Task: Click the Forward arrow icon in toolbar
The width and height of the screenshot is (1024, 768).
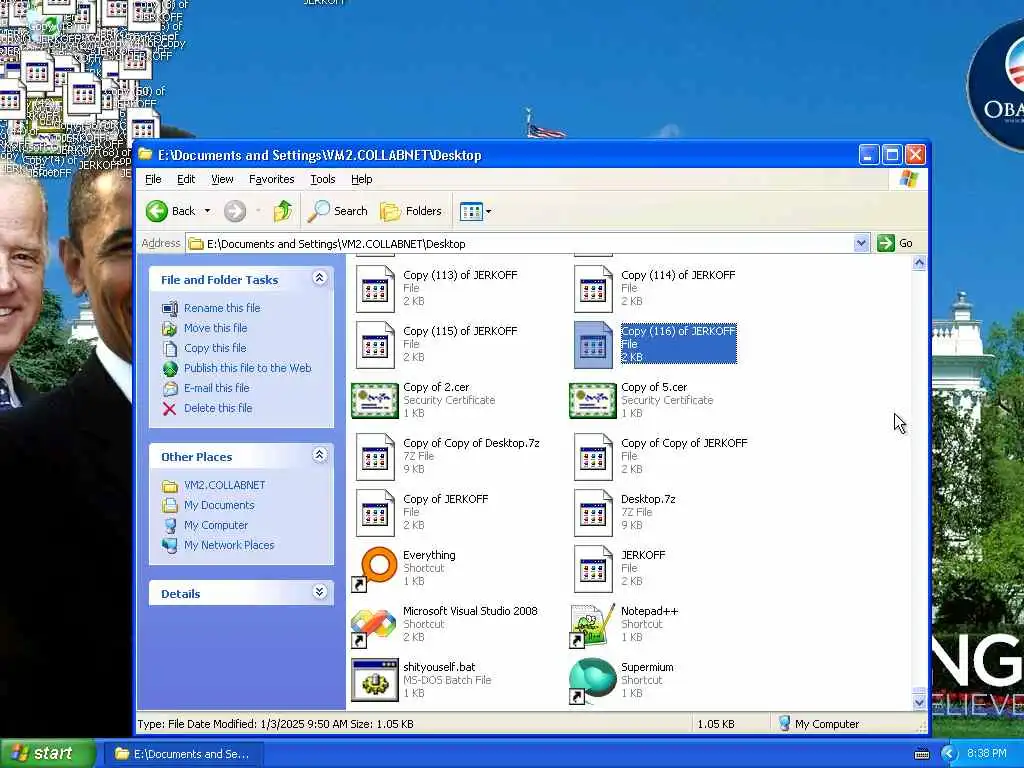Action: (x=235, y=211)
